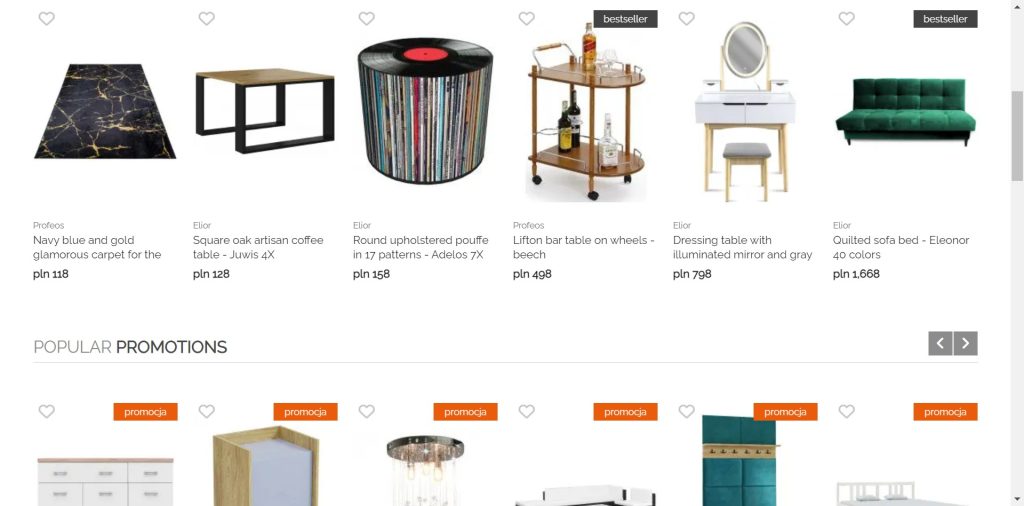The image size is (1024, 506).
Task: Go to previous popular promotions slide
Action: (x=940, y=343)
